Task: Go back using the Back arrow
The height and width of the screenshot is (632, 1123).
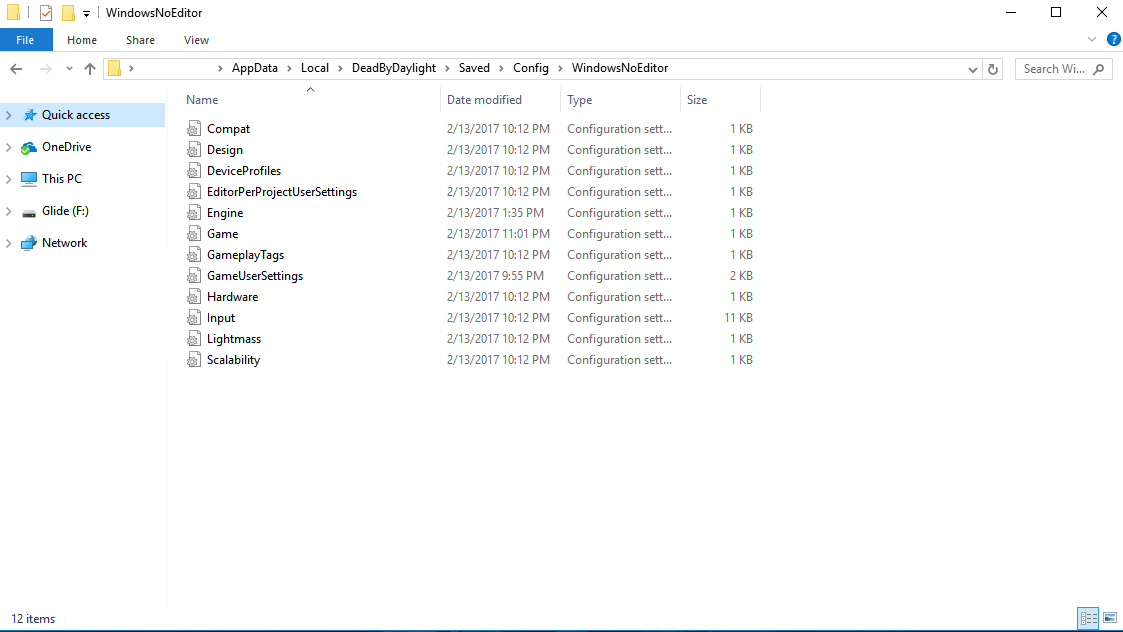Action: point(16,69)
